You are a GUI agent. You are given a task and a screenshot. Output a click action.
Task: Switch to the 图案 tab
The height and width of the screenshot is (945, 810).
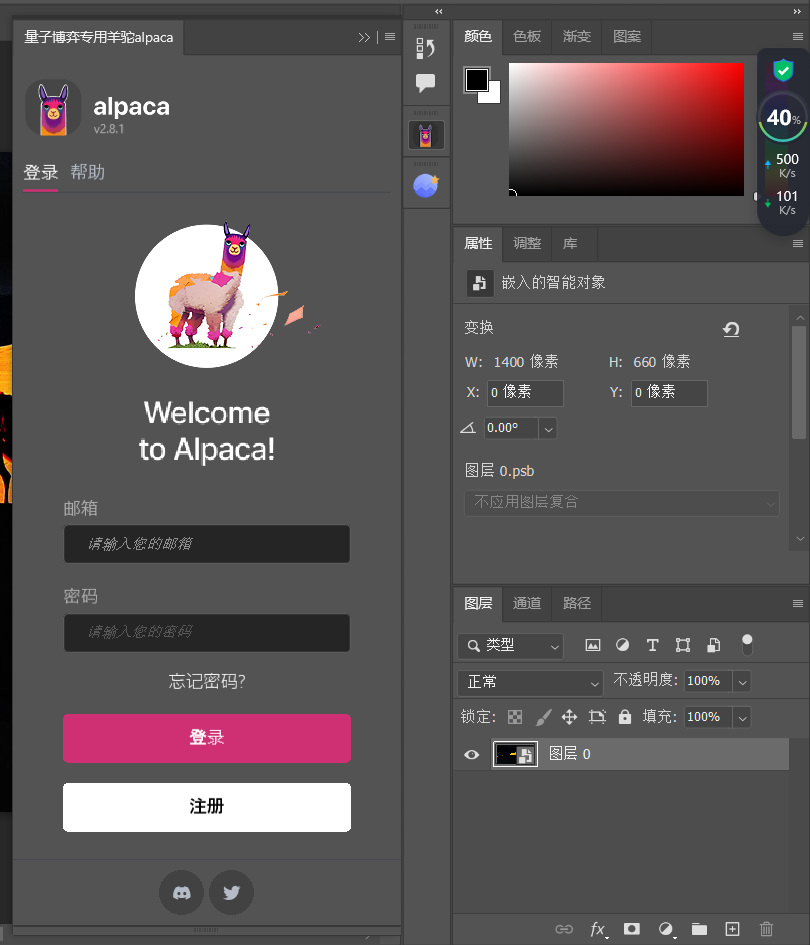click(x=627, y=37)
